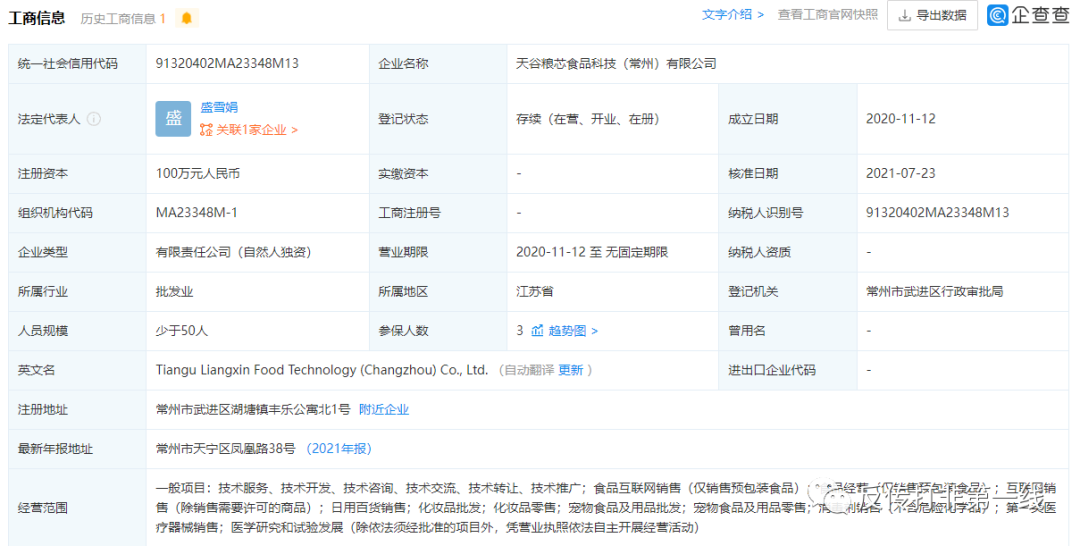Click approval date 2021-07-23
Viewport: 1080px width, 546px height.
click(x=901, y=173)
